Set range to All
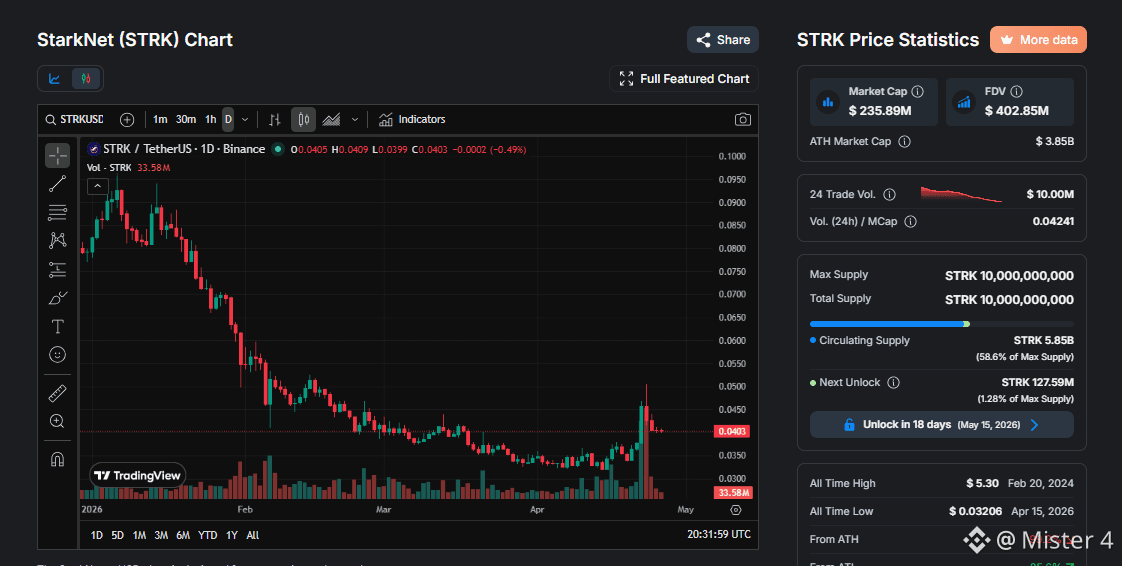 [253, 535]
